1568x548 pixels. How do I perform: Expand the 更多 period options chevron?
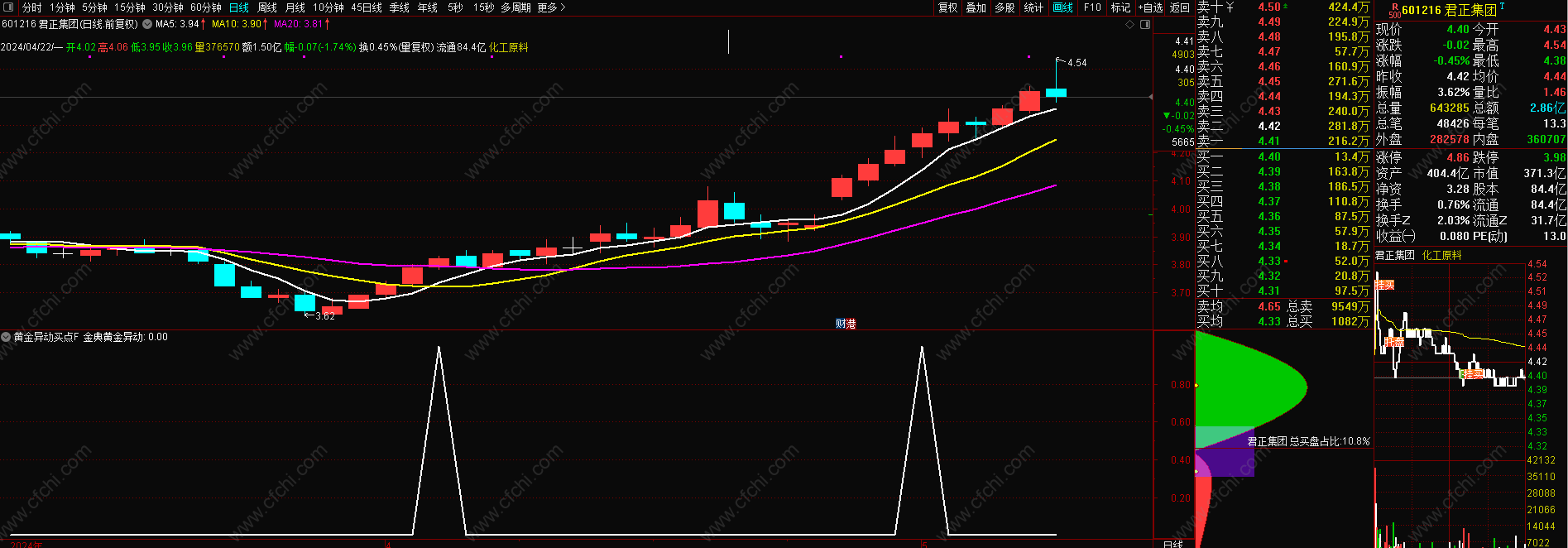click(x=563, y=7)
